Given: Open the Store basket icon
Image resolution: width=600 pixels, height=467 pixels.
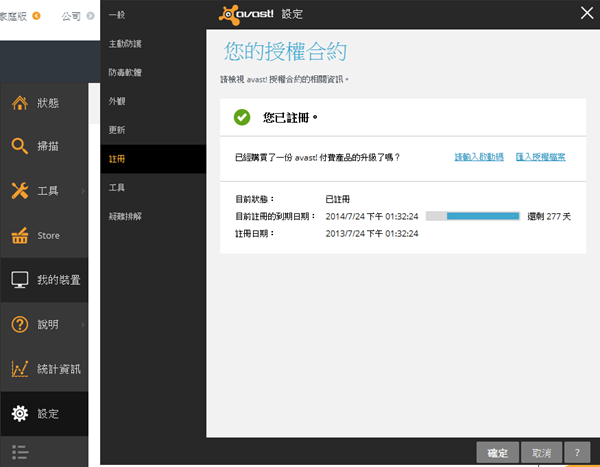Looking at the screenshot, I should coord(20,235).
